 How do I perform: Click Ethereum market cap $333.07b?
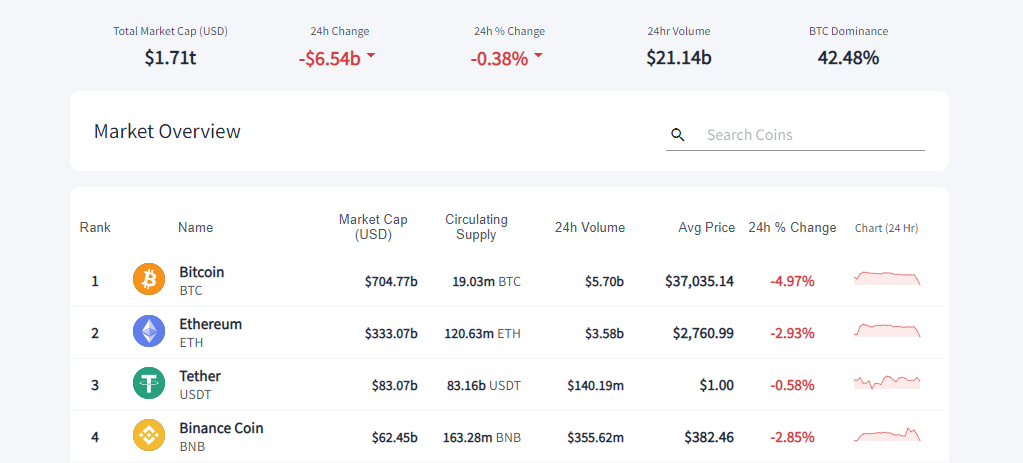[391, 334]
